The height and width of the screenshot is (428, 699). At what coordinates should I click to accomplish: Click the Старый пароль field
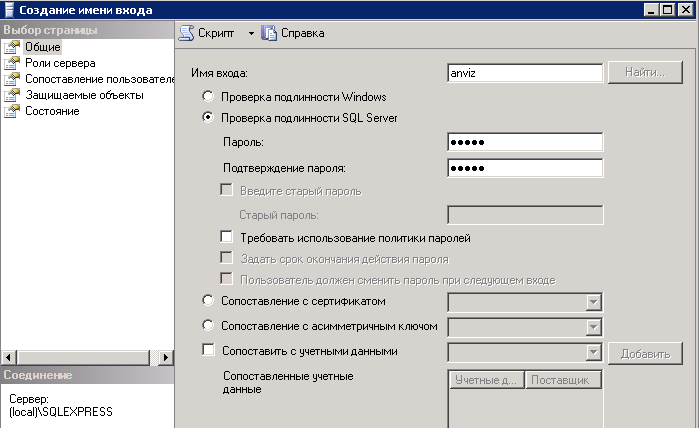(525, 215)
